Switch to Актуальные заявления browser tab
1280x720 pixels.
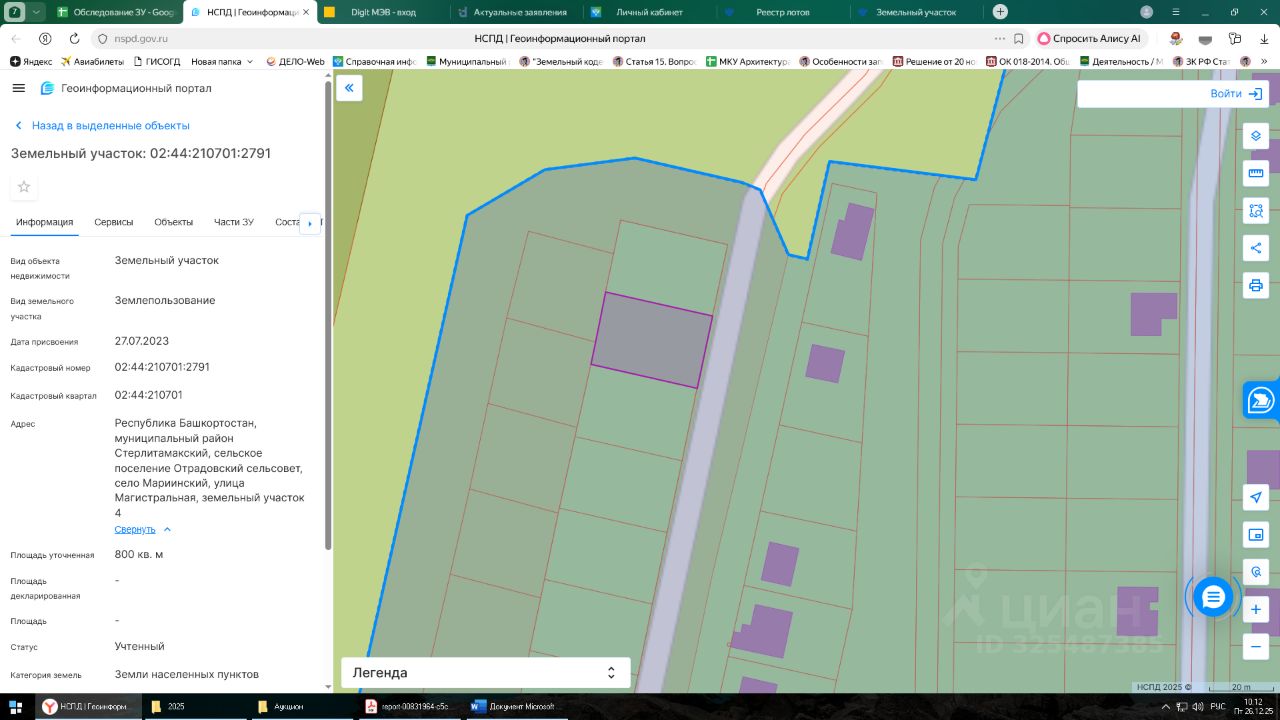click(x=516, y=12)
